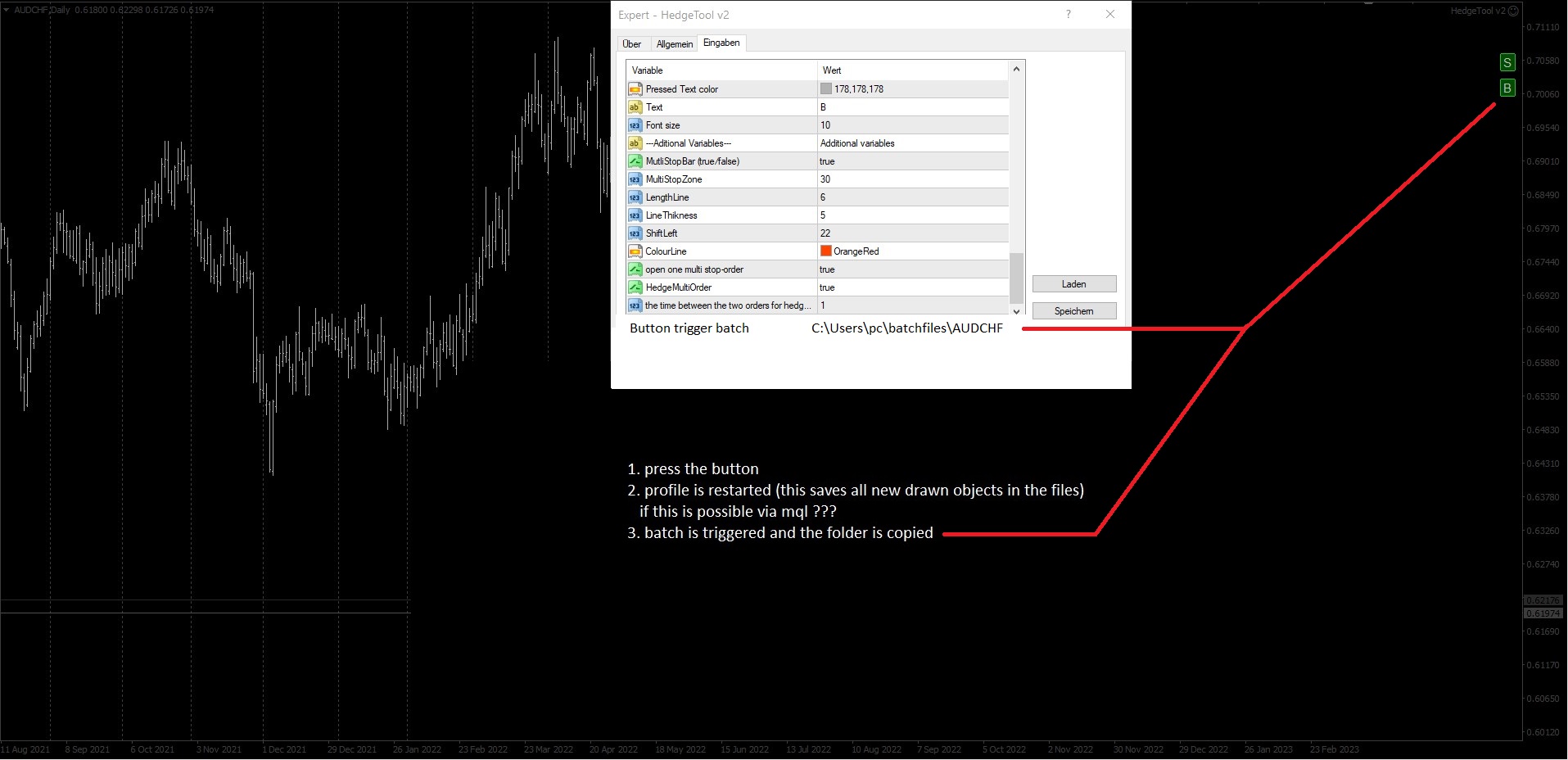The width and height of the screenshot is (1568, 760).
Task: Click the green chart icon beside MutliStopBar
Action: pyautogui.click(x=635, y=161)
